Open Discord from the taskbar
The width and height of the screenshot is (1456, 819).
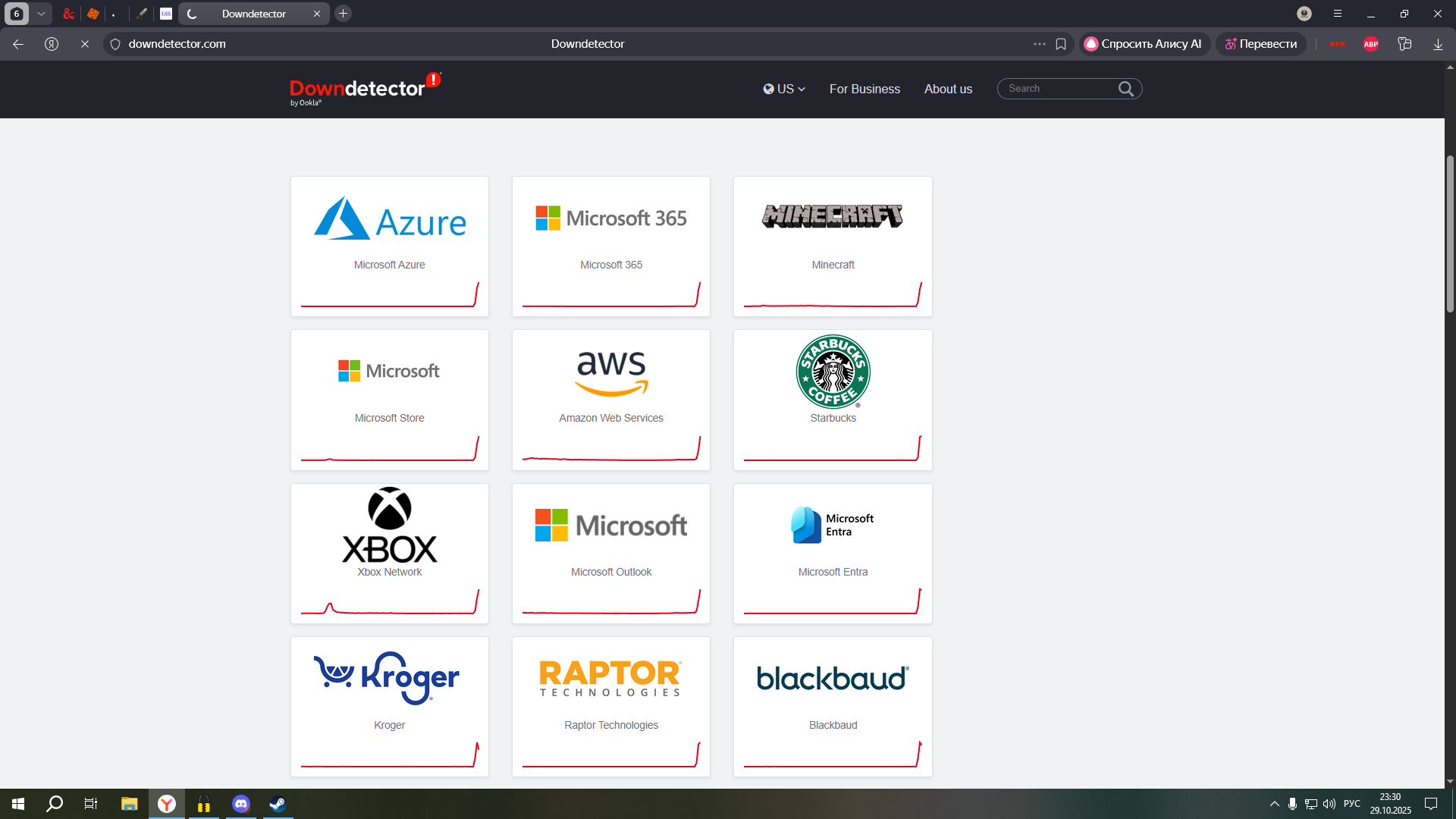pos(241,804)
